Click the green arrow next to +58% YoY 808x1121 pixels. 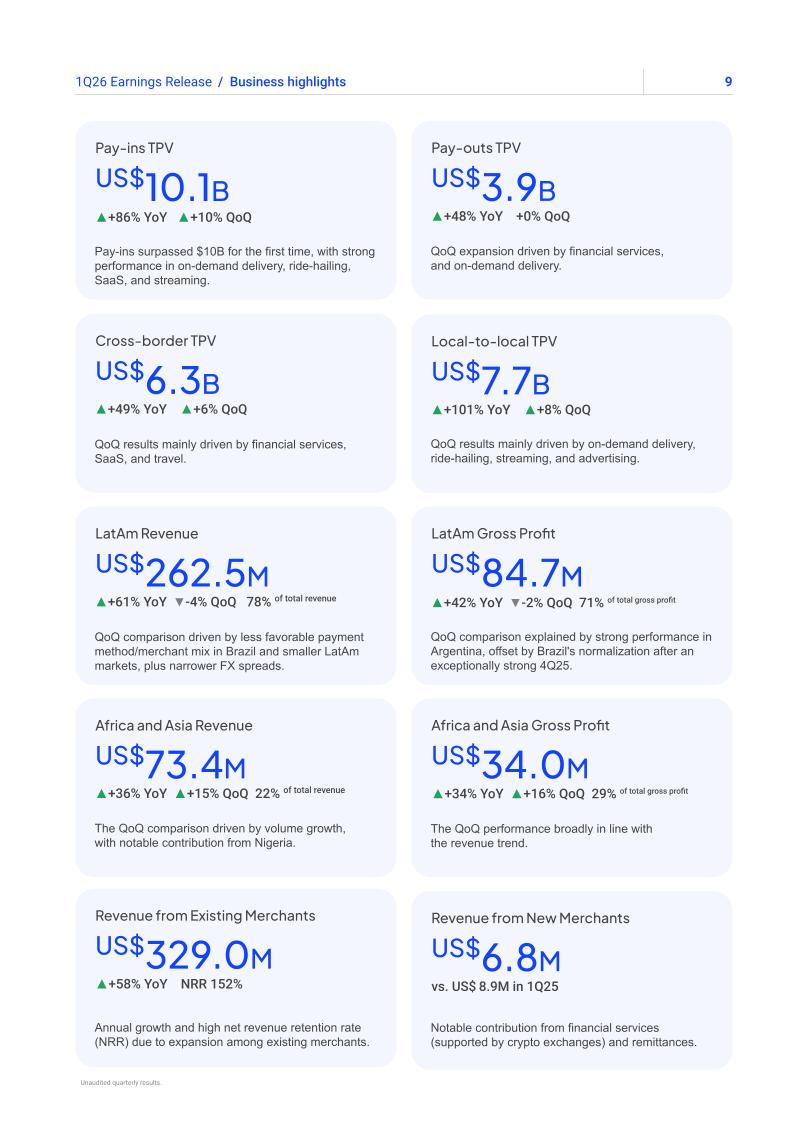[102, 984]
